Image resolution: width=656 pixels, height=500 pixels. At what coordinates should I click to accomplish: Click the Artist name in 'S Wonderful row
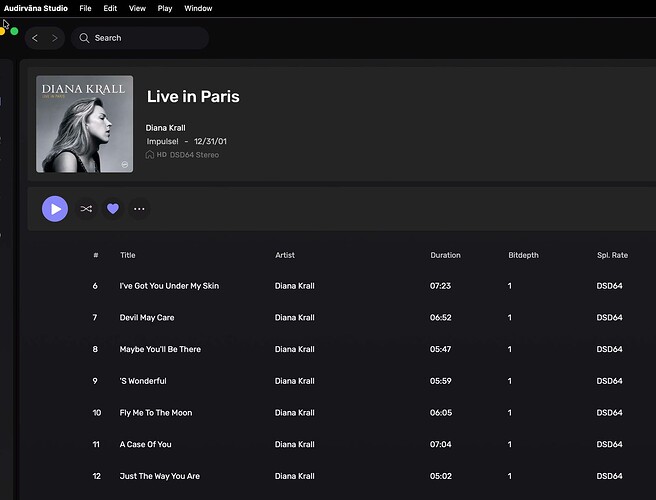pos(294,381)
